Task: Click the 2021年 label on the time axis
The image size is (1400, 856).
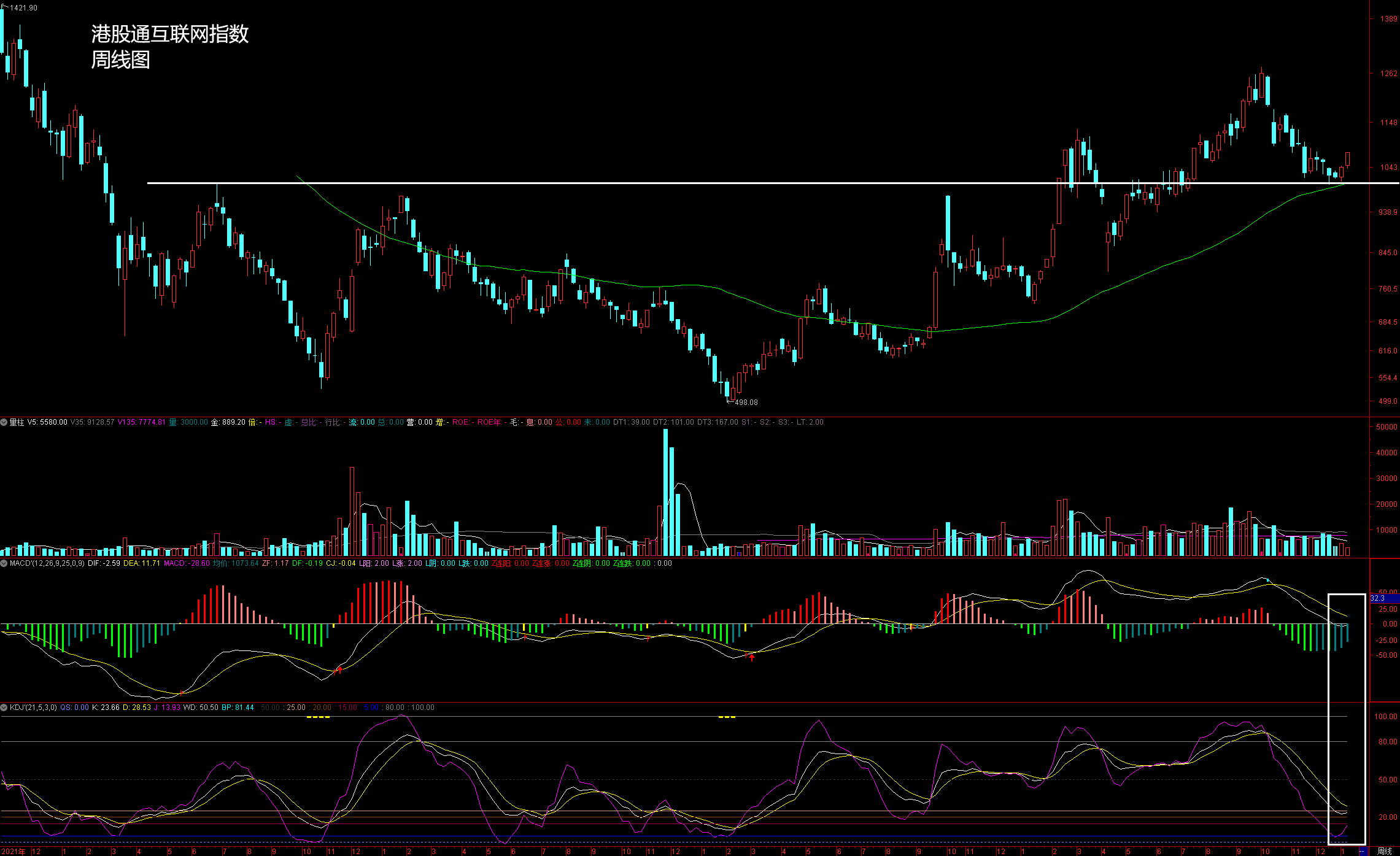Action: [14, 851]
